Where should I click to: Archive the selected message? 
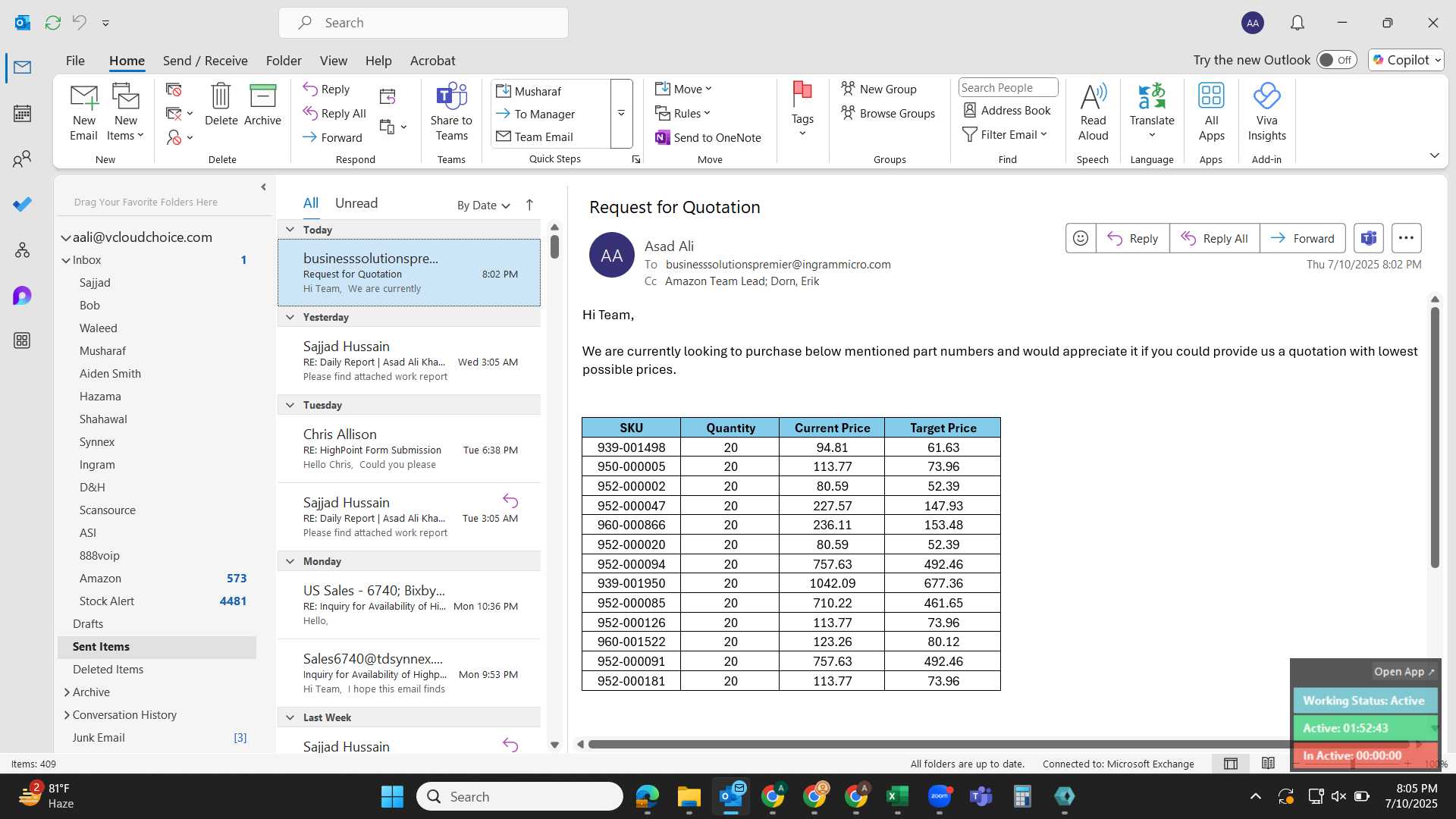pyautogui.click(x=262, y=105)
